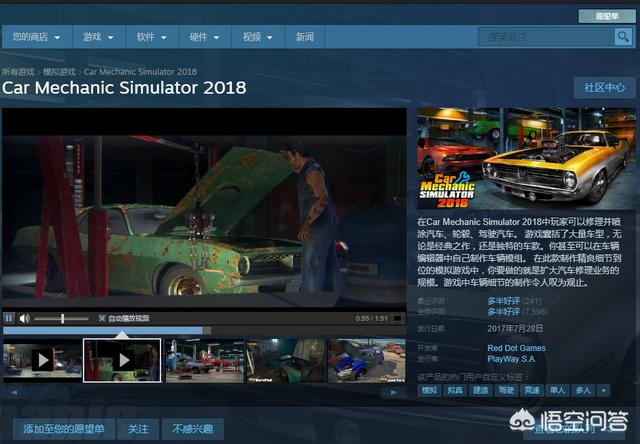Viewport: 640px width, 444px height.
Task: Click the 关注 follow button
Action: 138,429
